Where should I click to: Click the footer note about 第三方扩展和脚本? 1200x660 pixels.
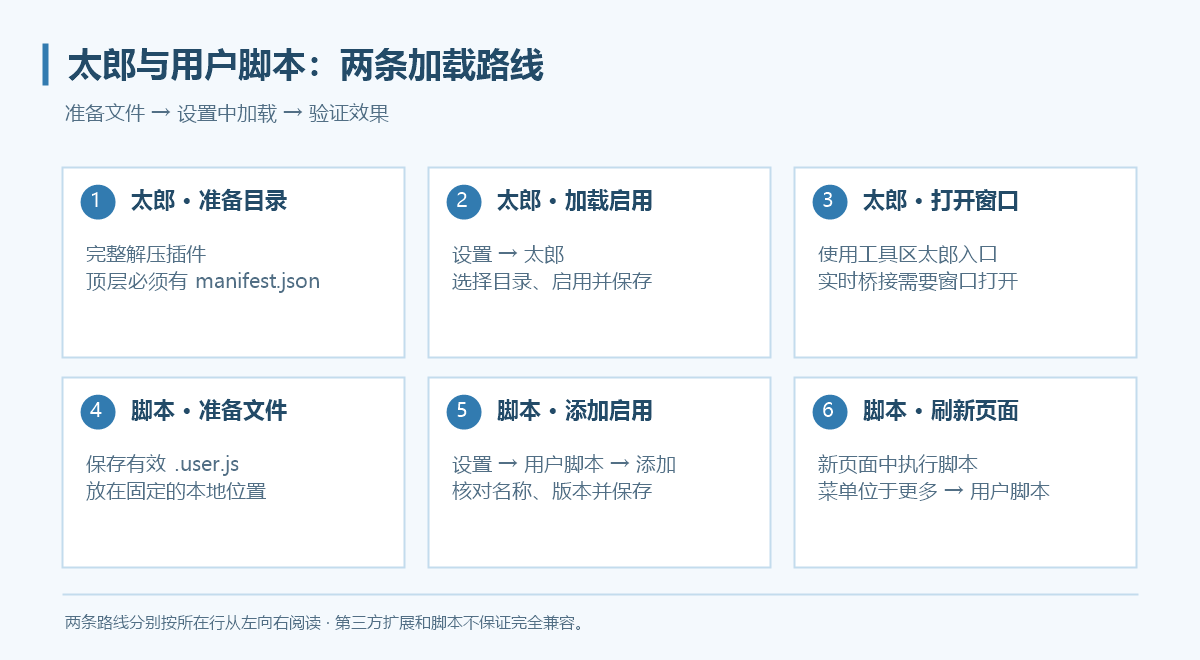click(324, 623)
